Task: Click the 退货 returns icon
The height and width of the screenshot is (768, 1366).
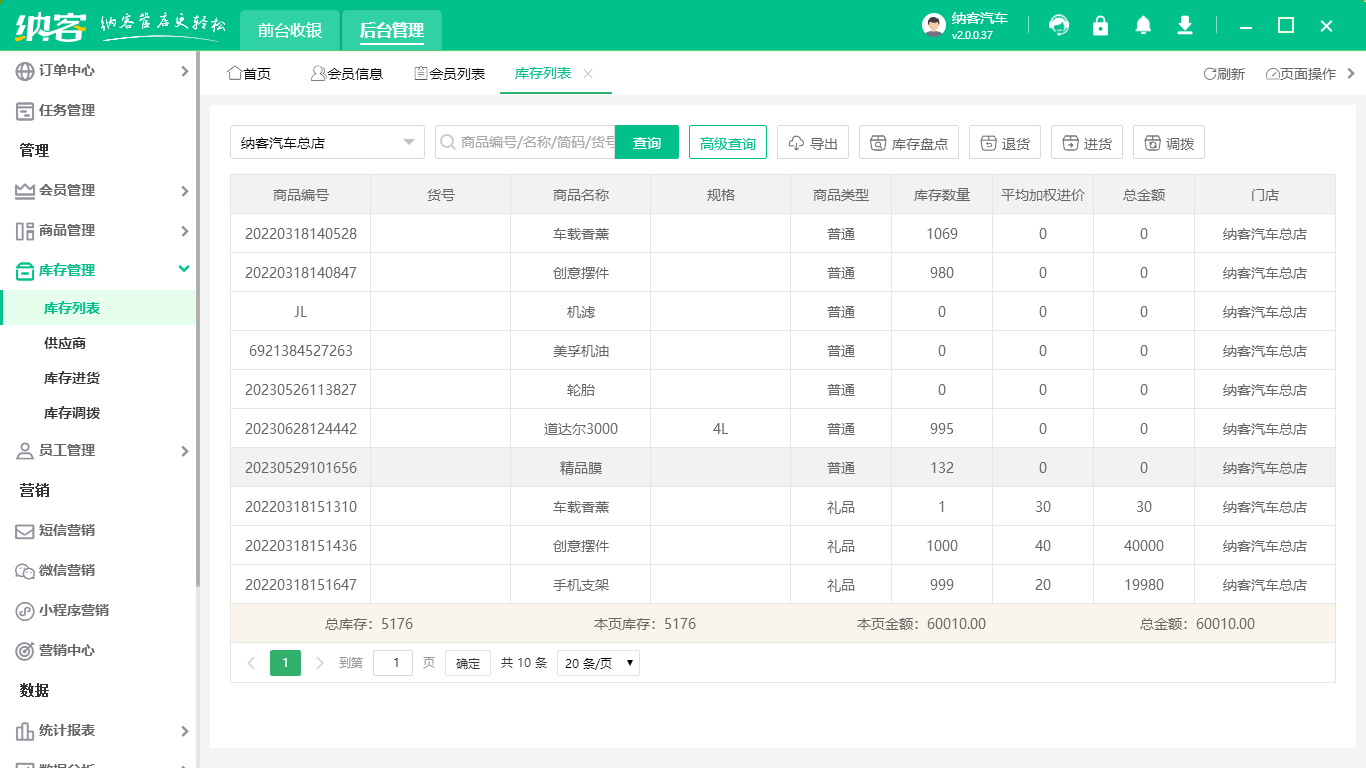Action: 1004,141
